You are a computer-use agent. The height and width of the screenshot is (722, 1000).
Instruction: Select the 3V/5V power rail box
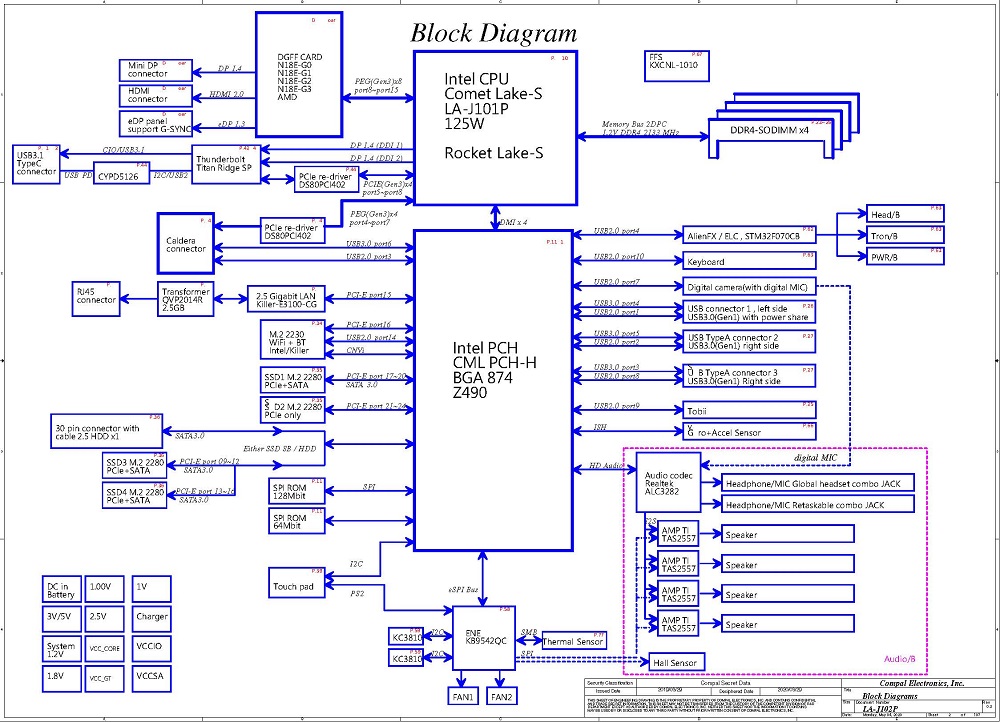click(61, 619)
